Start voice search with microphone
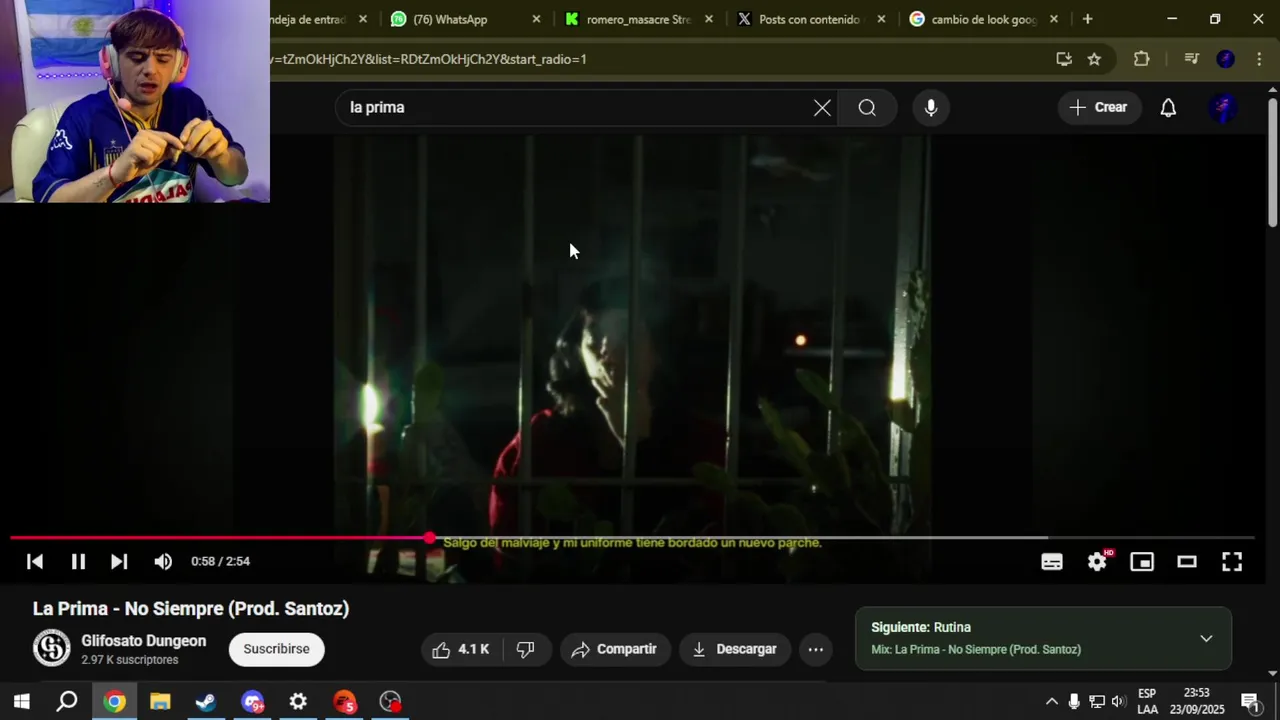 pos(931,108)
